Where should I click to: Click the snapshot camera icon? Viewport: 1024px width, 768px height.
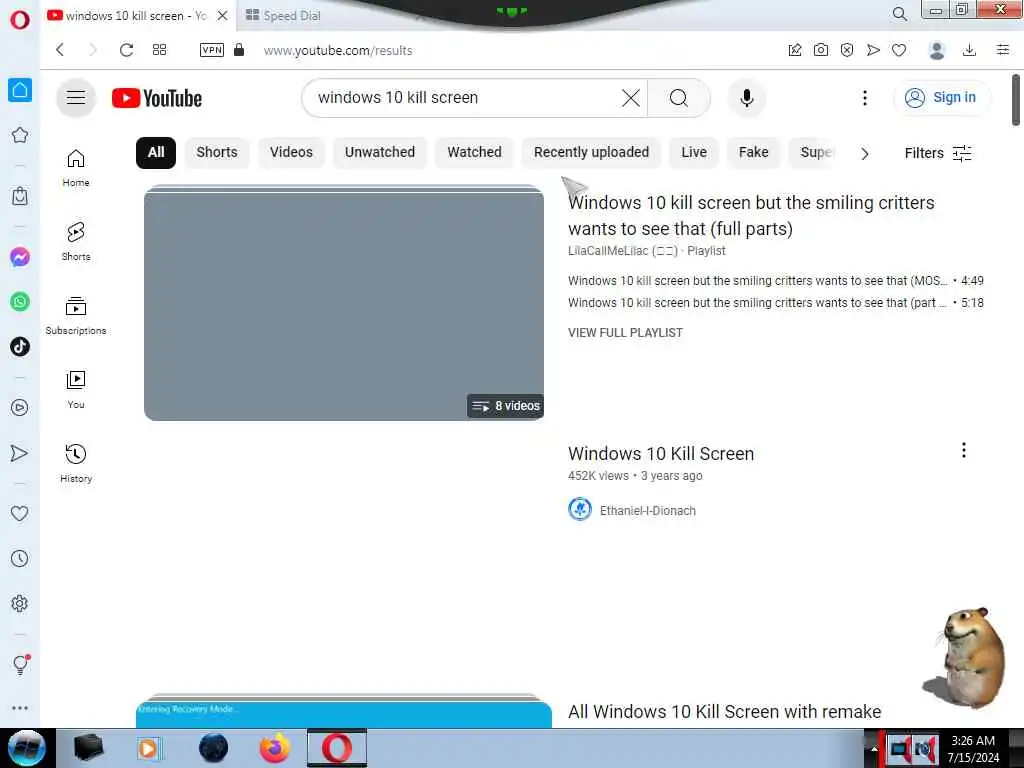pos(821,50)
